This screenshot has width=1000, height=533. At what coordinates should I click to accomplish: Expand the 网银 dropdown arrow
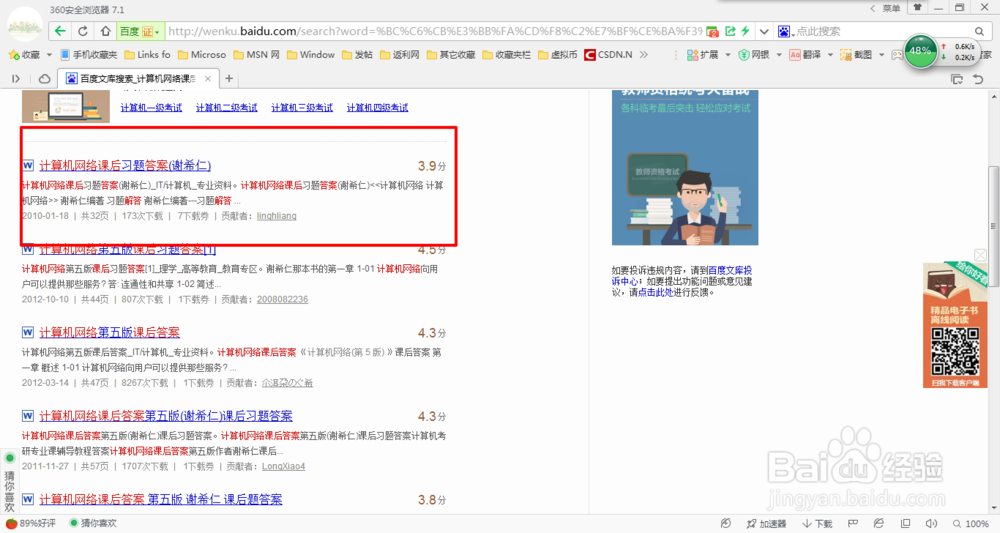point(779,55)
